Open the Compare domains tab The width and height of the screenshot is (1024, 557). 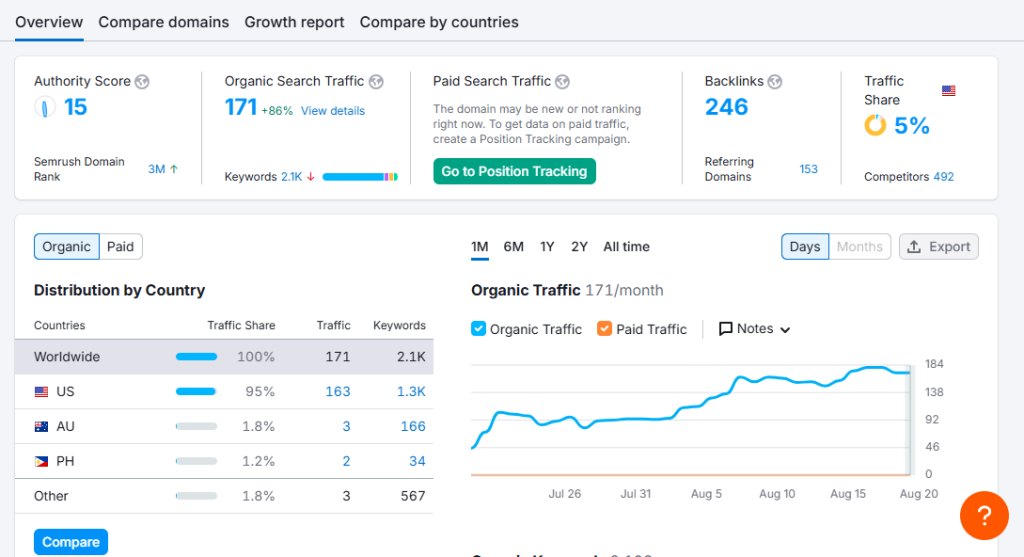(163, 22)
